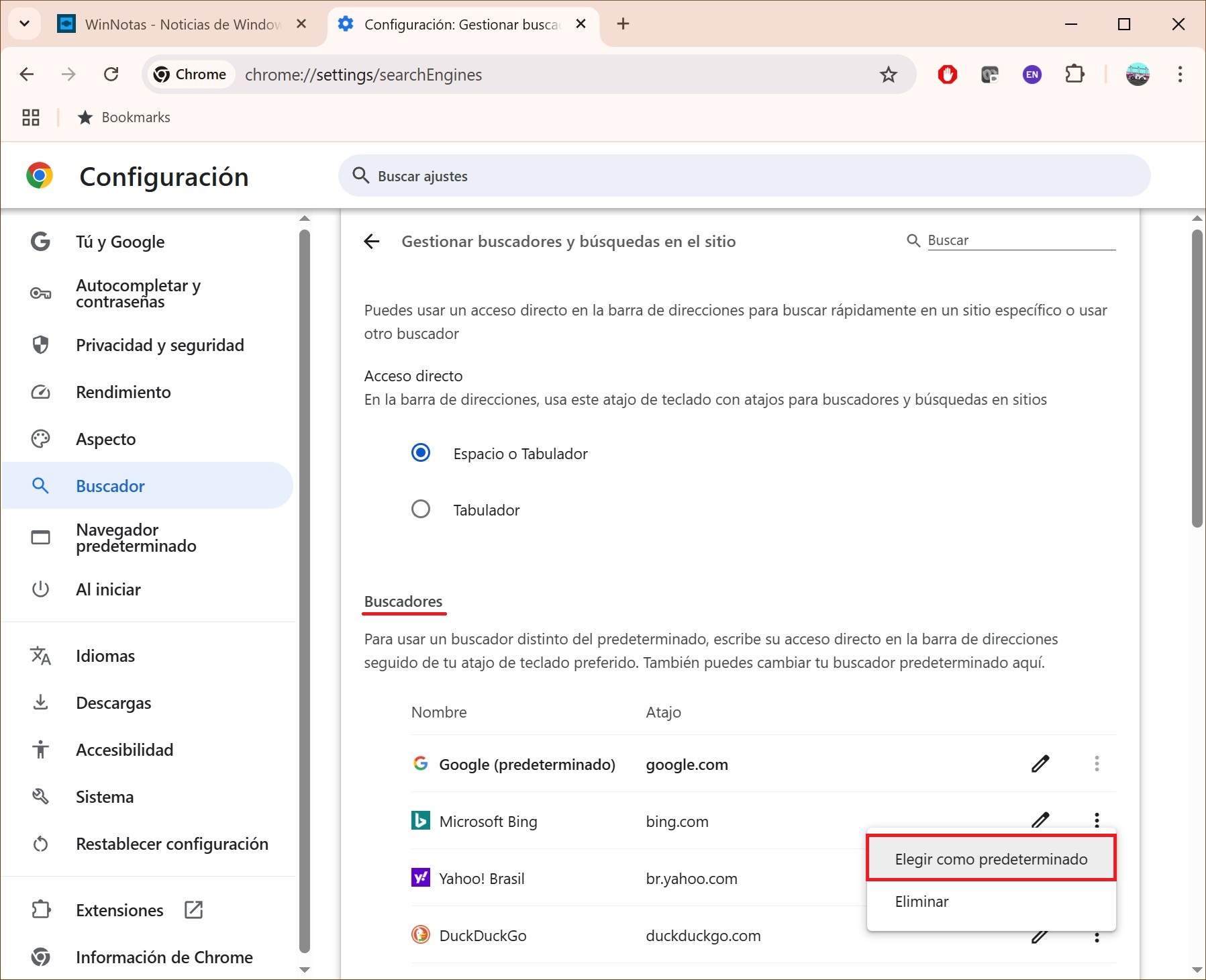Click the Google (predeterminado) row name
Screen dimensions: 1206x980
tap(527, 765)
